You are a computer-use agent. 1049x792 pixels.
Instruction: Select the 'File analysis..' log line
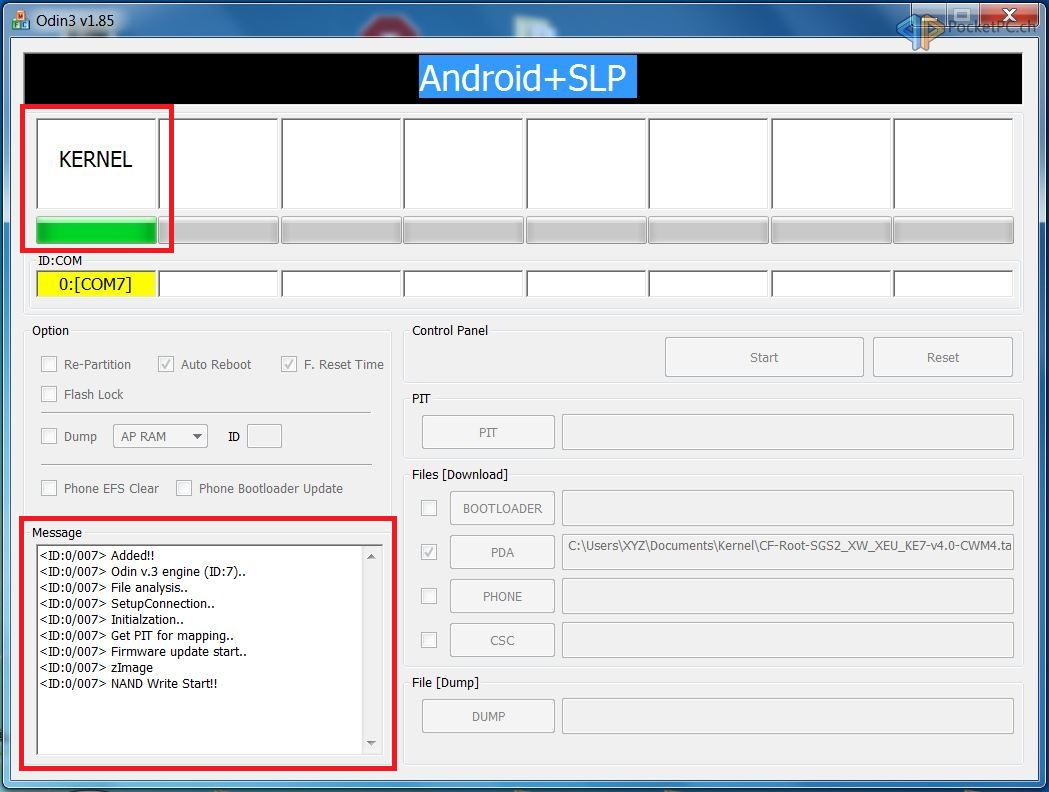(x=114, y=587)
